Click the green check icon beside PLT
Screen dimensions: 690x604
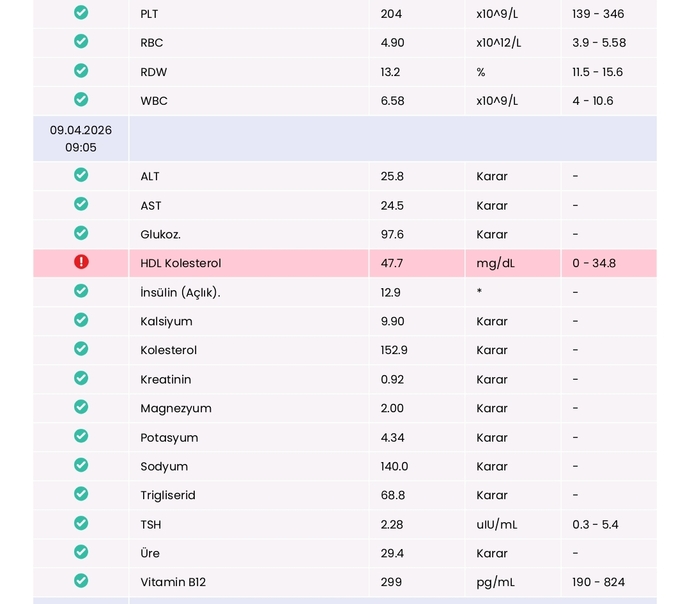pyautogui.click(x=81, y=12)
